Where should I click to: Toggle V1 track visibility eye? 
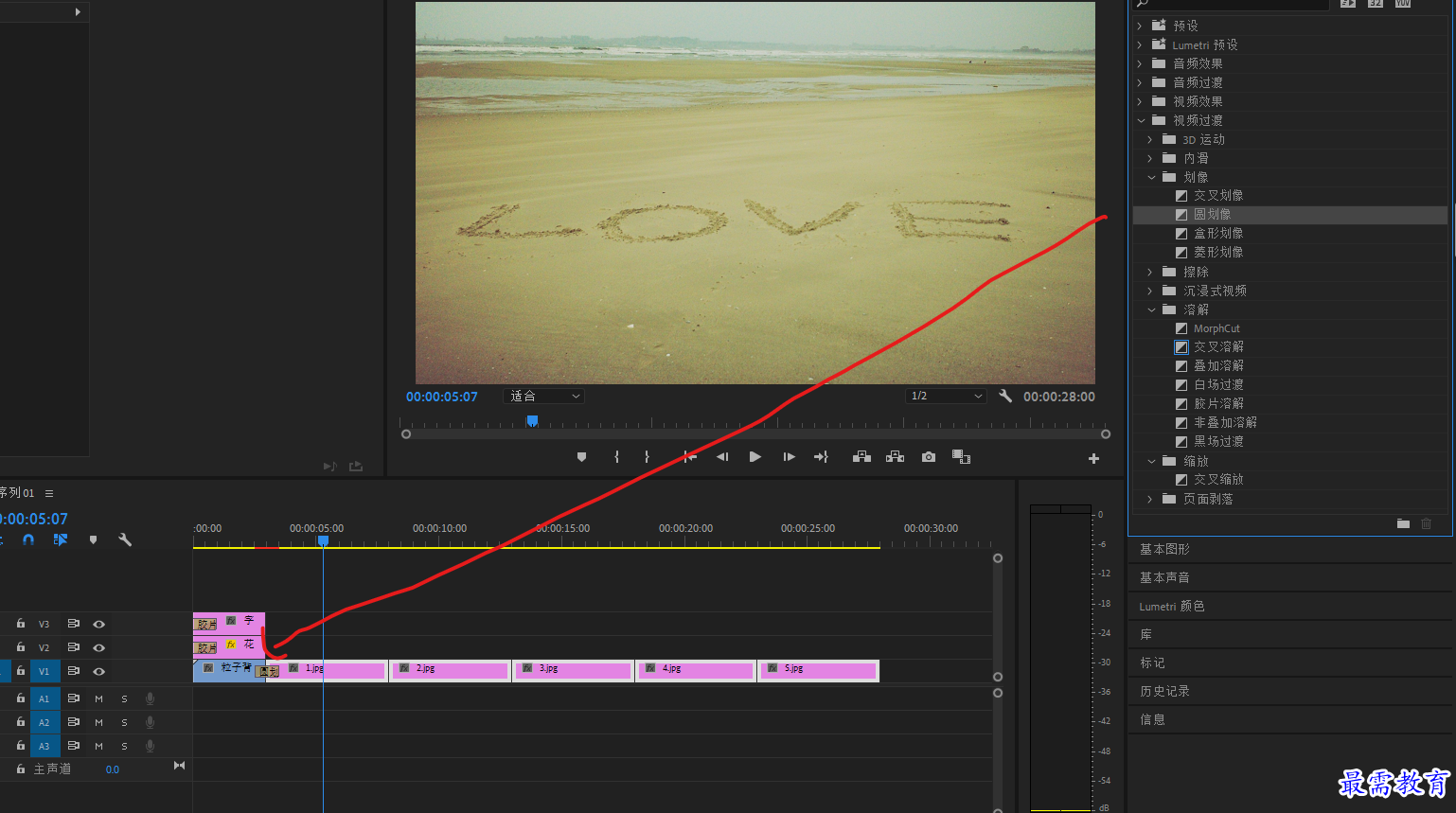(x=98, y=671)
